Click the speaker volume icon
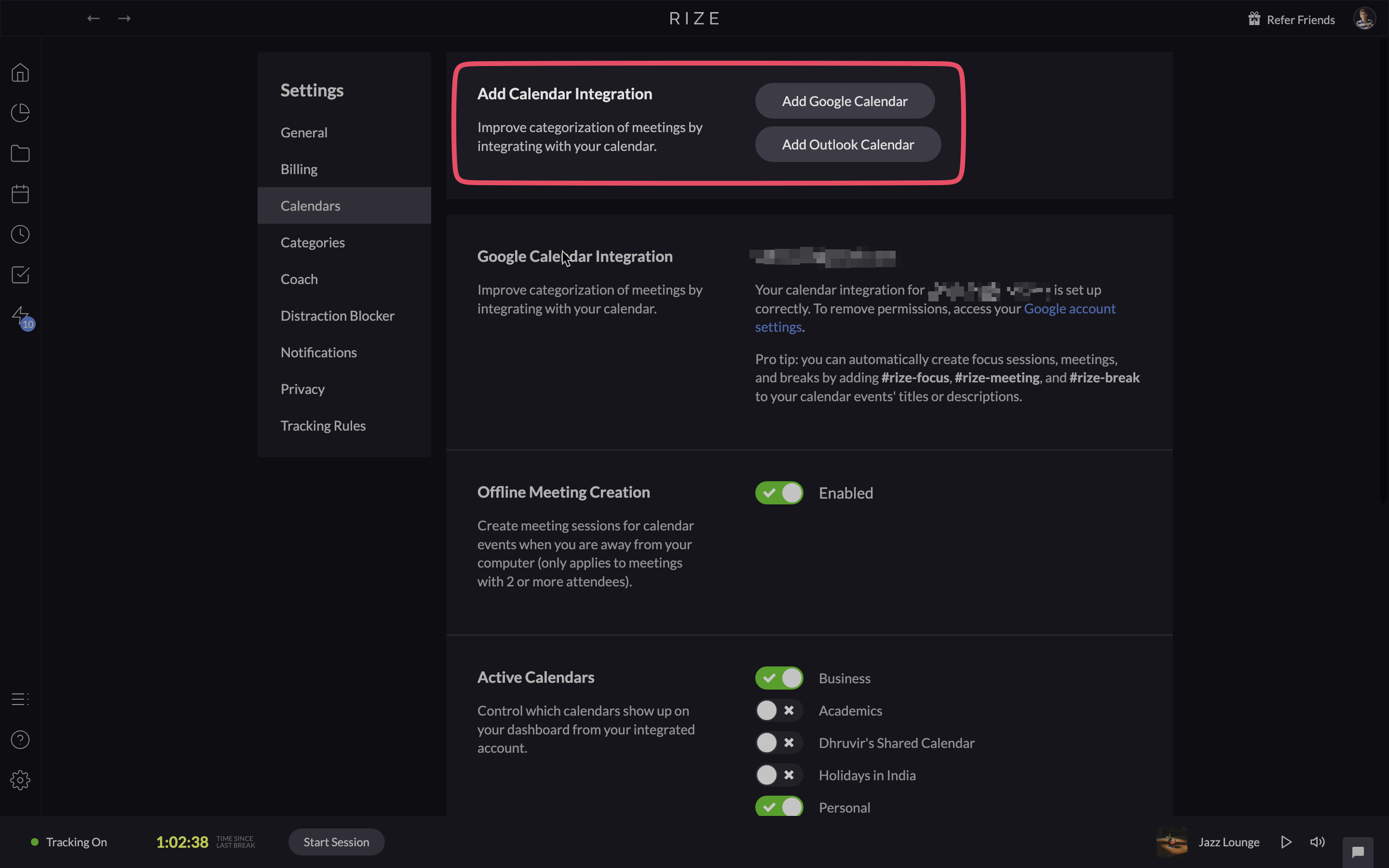 1318,841
